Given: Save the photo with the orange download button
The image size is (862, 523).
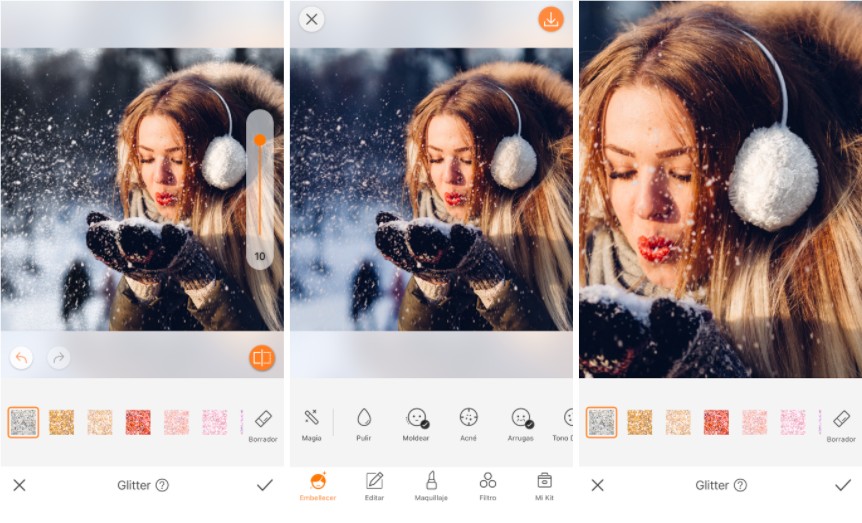Looking at the screenshot, I should (551, 19).
